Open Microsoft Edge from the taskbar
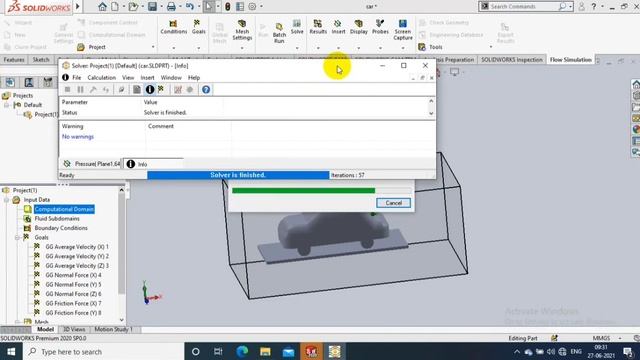This screenshot has height=360, width=640. (242, 351)
